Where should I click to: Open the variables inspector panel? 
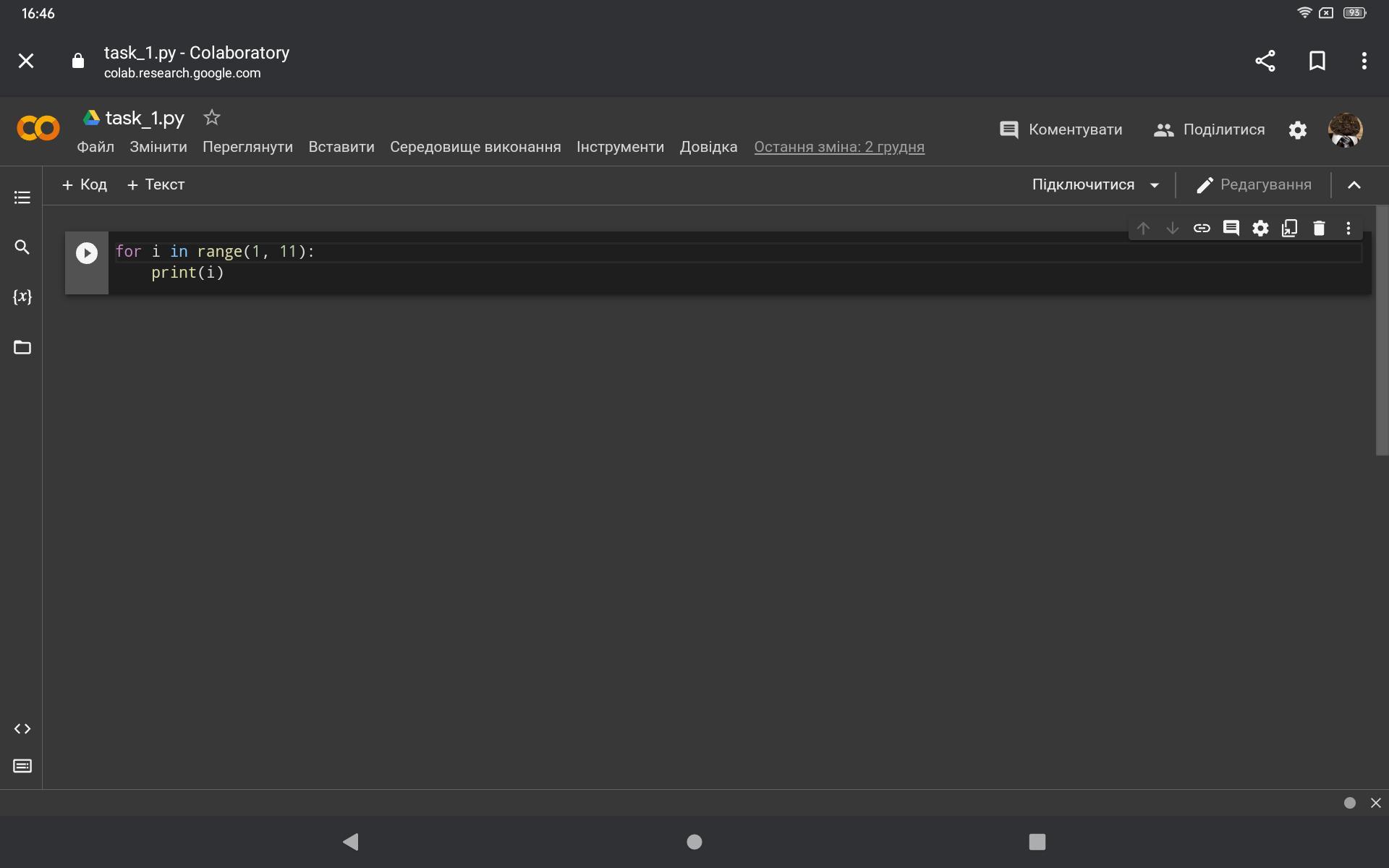pyautogui.click(x=22, y=297)
